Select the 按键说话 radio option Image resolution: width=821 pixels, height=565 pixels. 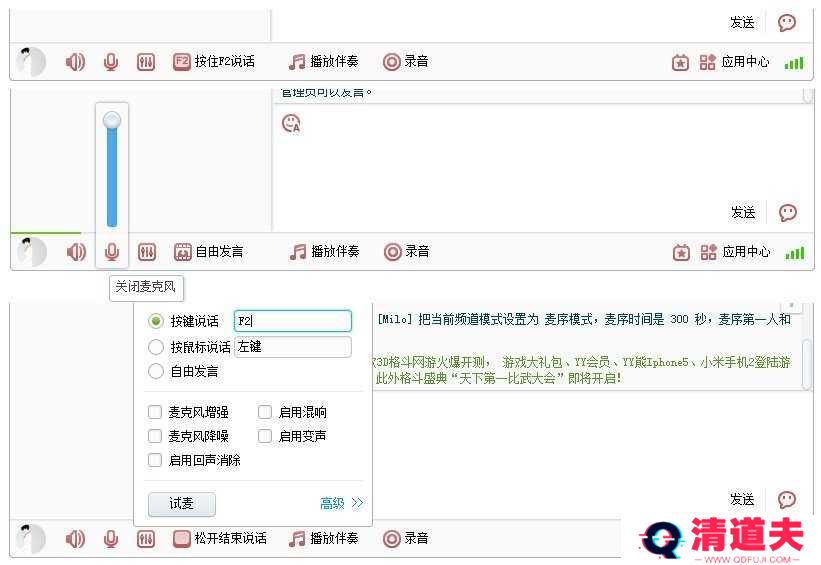[156, 321]
